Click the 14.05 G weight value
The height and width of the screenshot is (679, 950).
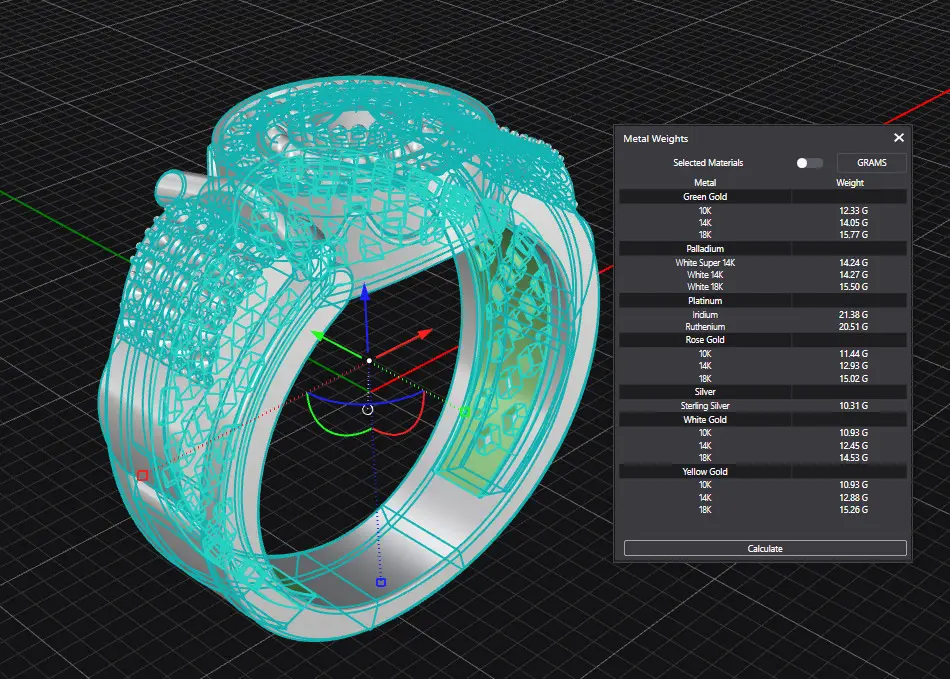pos(853,222)
